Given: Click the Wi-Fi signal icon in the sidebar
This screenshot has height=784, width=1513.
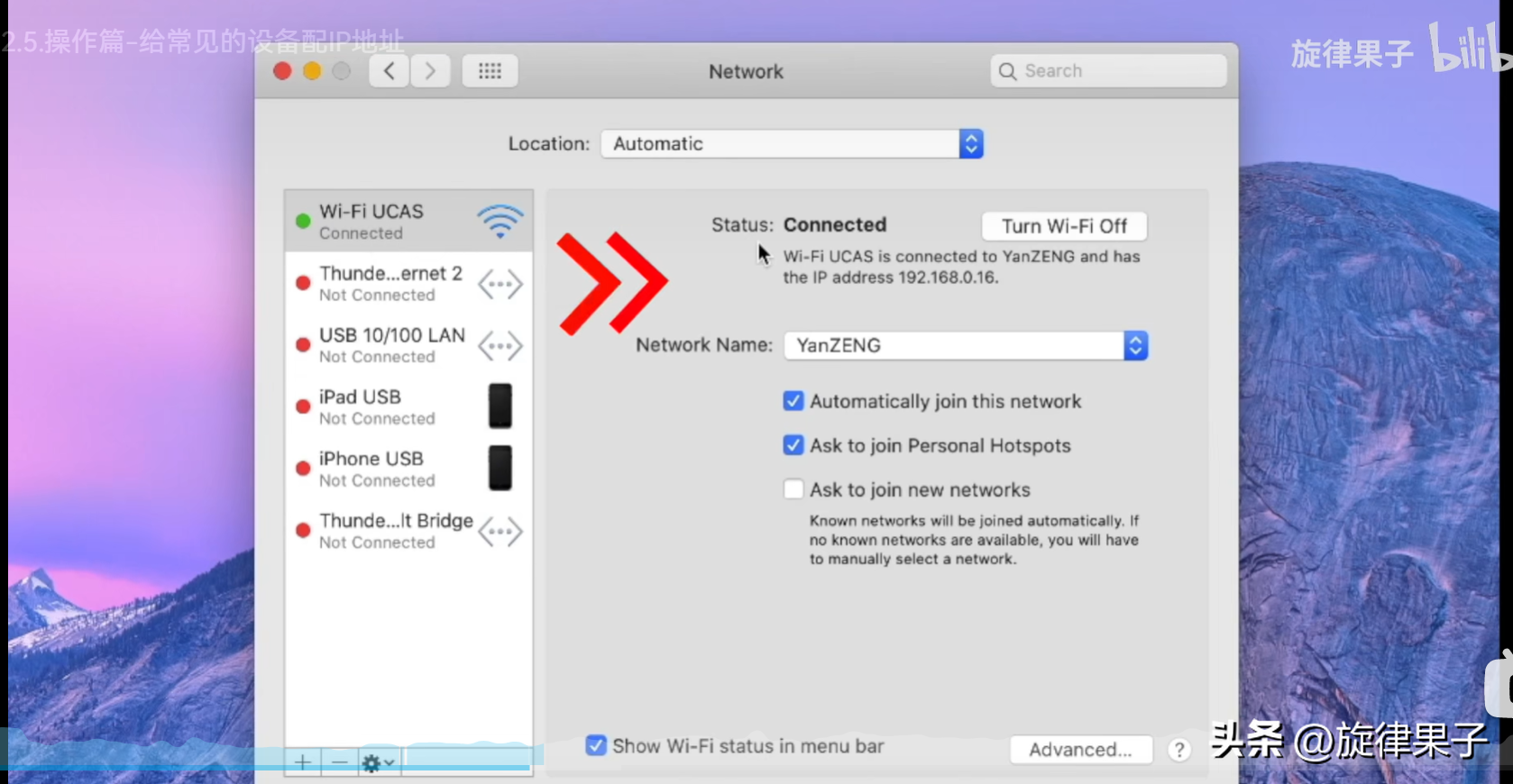Looking at the screenshot, I should (x=500, y=222).
